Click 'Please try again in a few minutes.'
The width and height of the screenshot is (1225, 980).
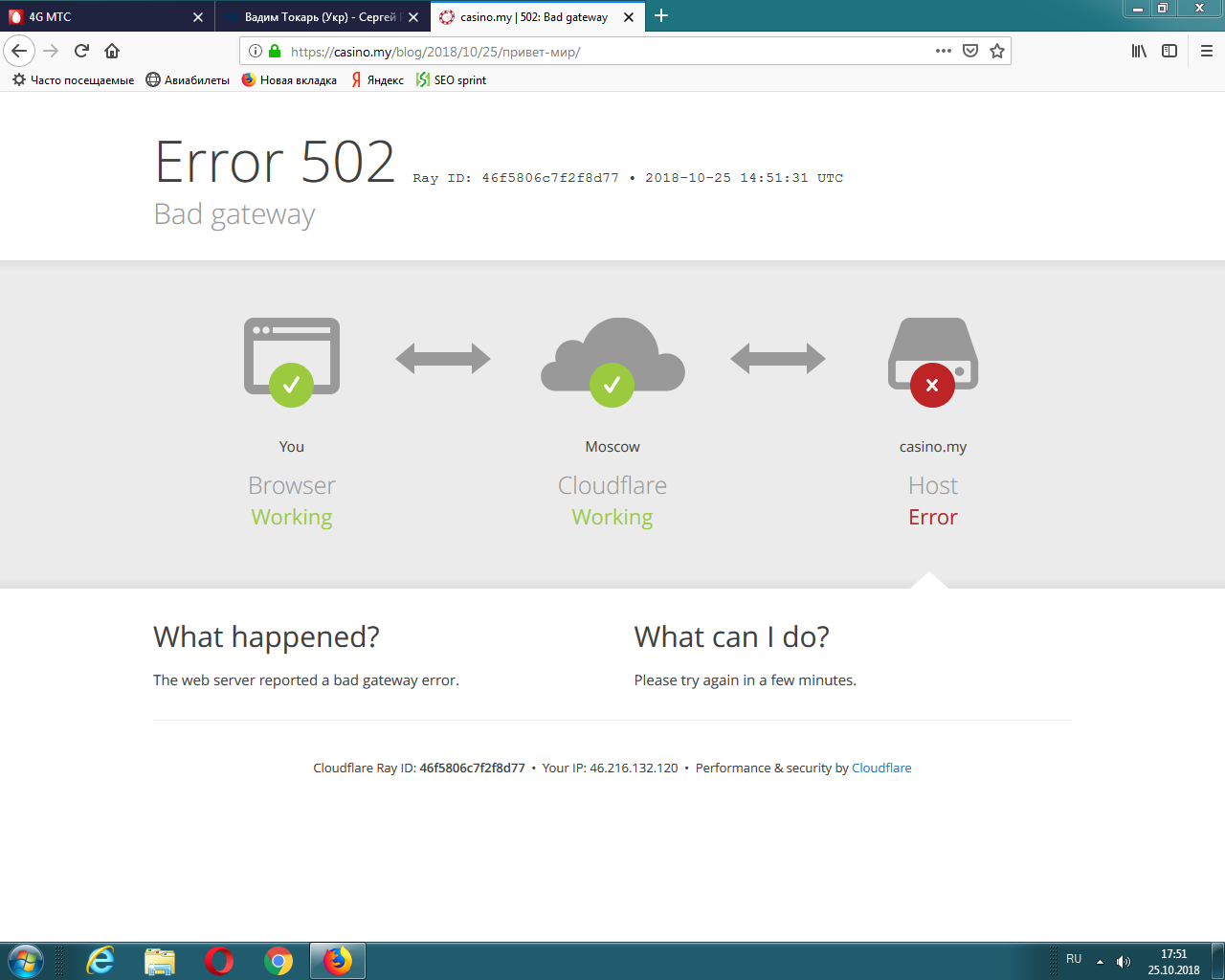[746, 680]
